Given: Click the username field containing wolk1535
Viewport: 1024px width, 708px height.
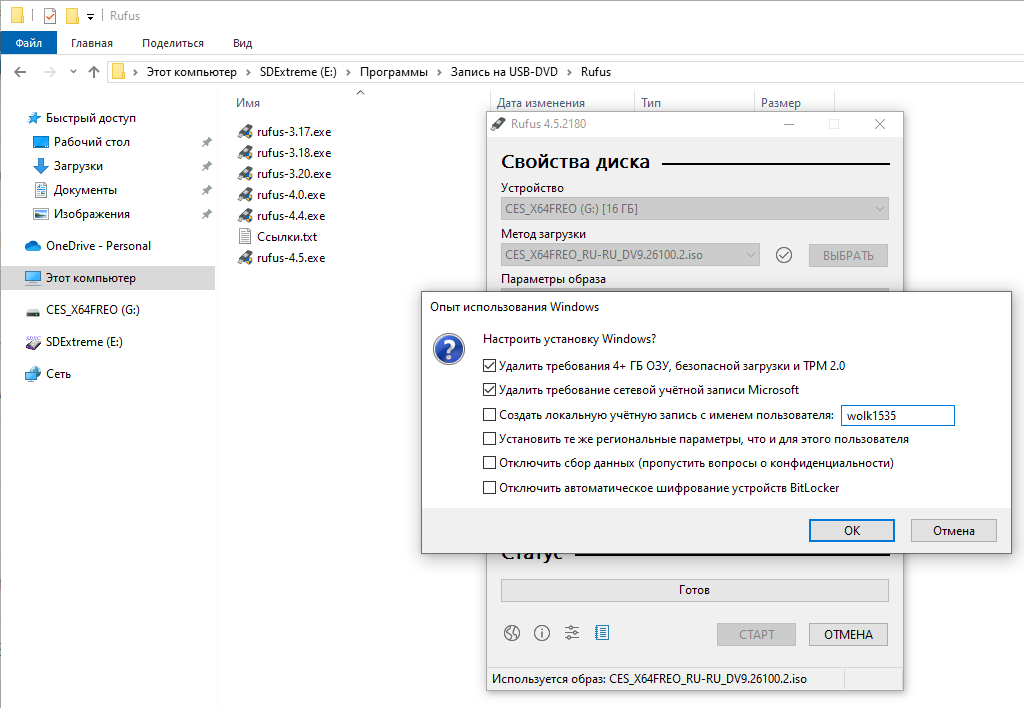Looking at the screenshot, I should (x=897, y=415).
